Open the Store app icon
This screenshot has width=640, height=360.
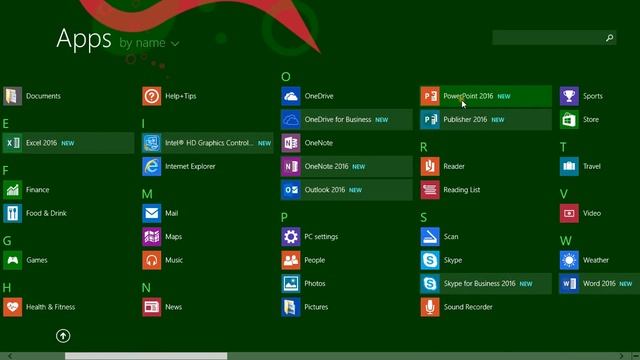569,120
